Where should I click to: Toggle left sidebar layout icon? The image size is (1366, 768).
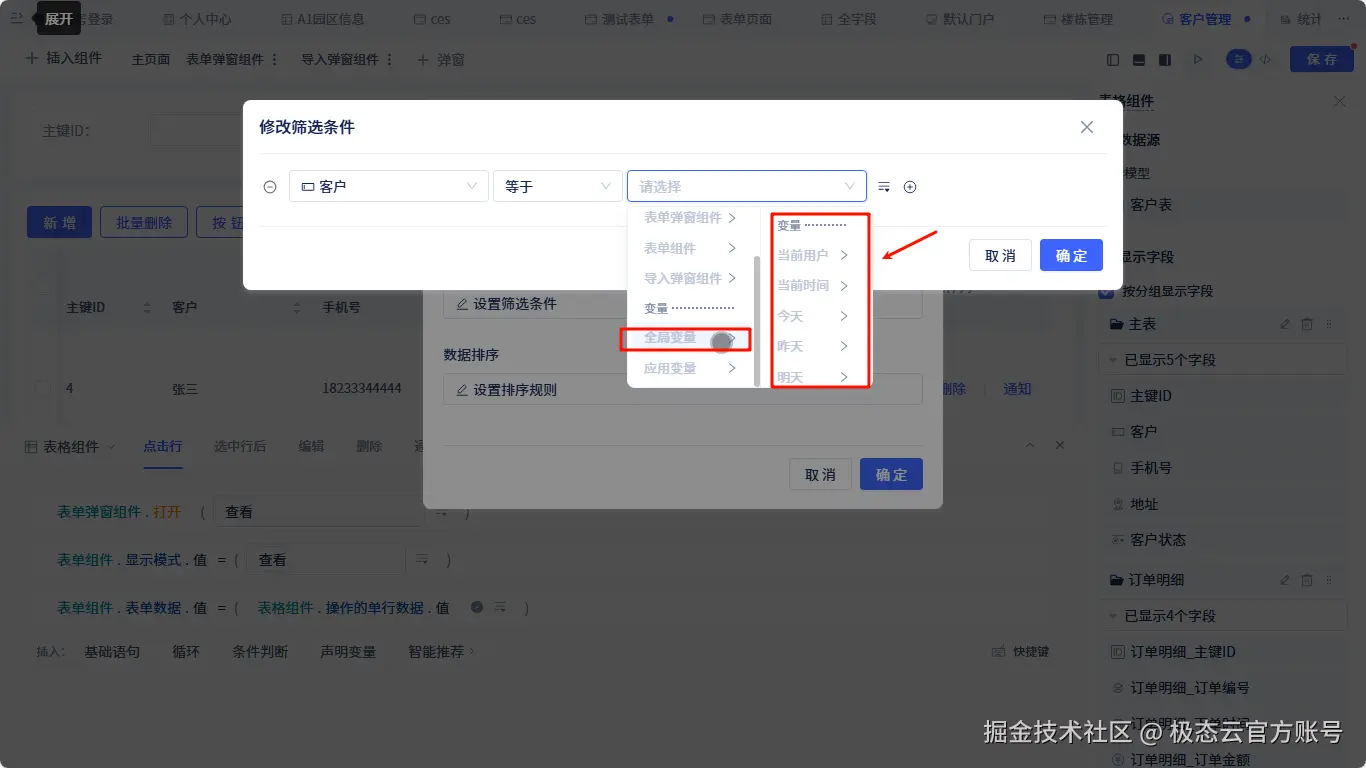(1113, 60)
